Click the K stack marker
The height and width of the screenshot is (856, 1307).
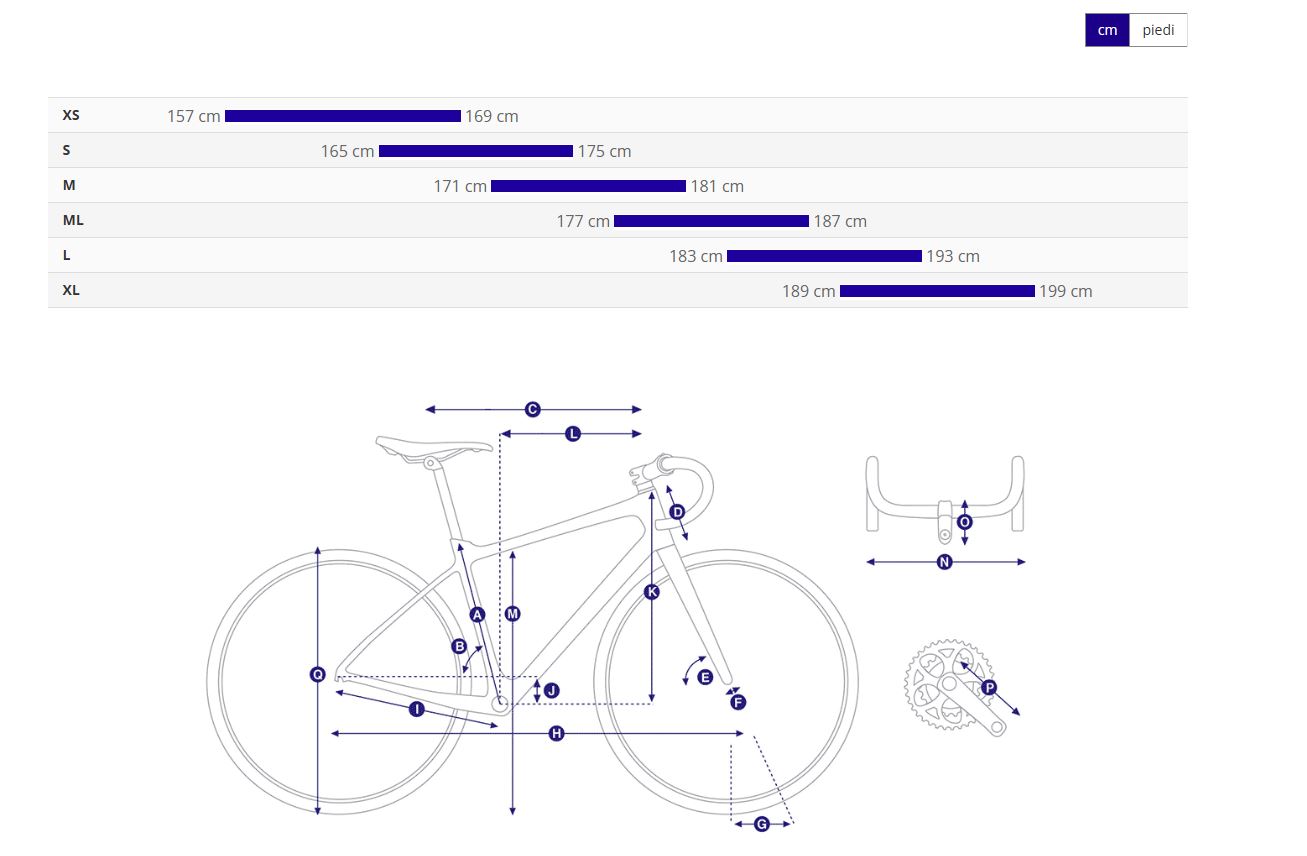click(x=652, y=592)
